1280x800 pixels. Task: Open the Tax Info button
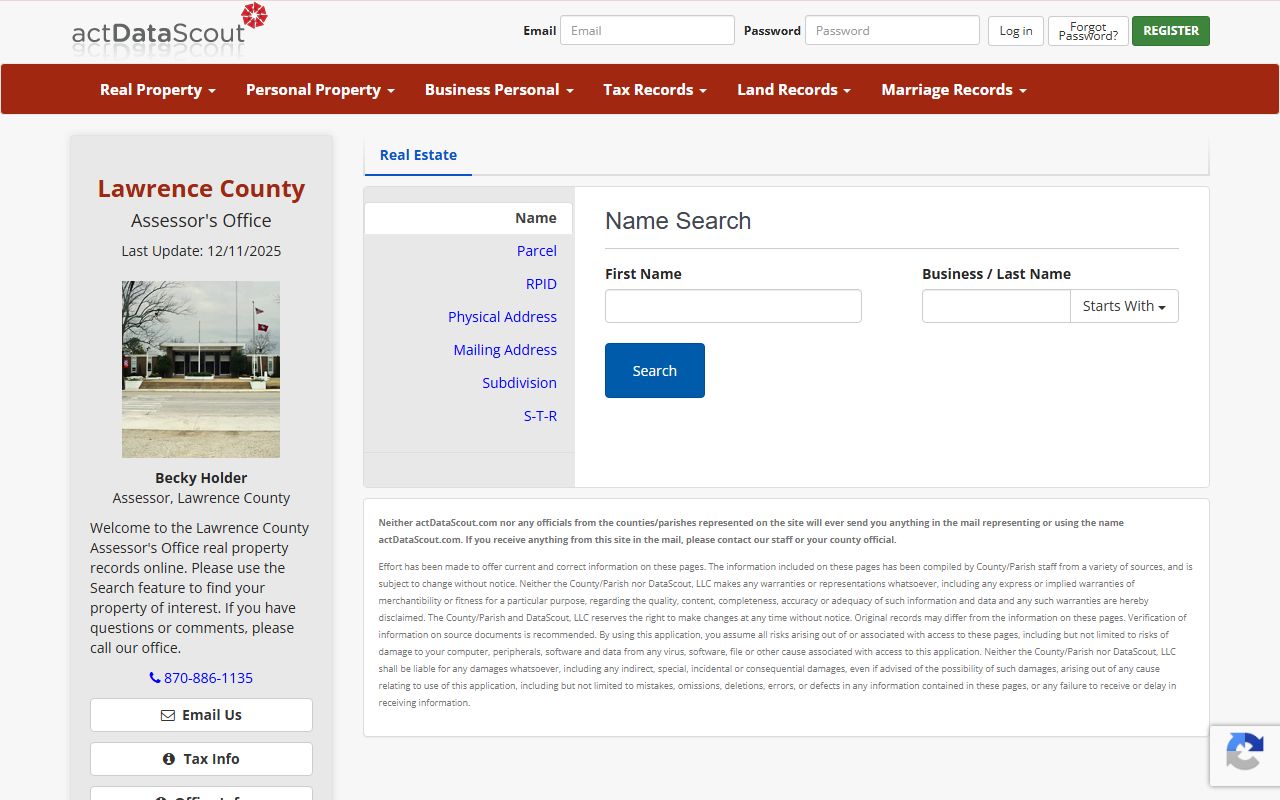click(201, 759)
